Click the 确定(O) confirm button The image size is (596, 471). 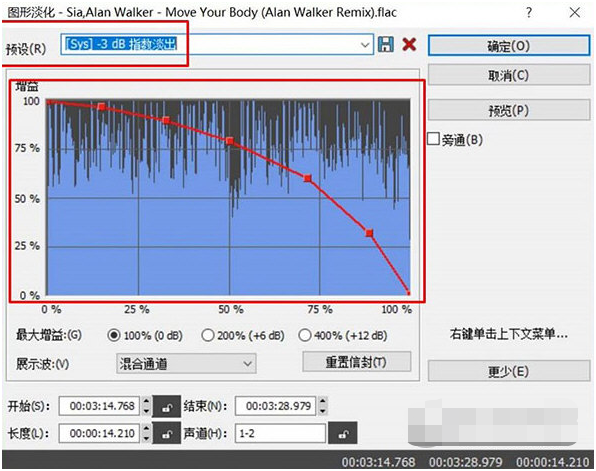(509, 46)
